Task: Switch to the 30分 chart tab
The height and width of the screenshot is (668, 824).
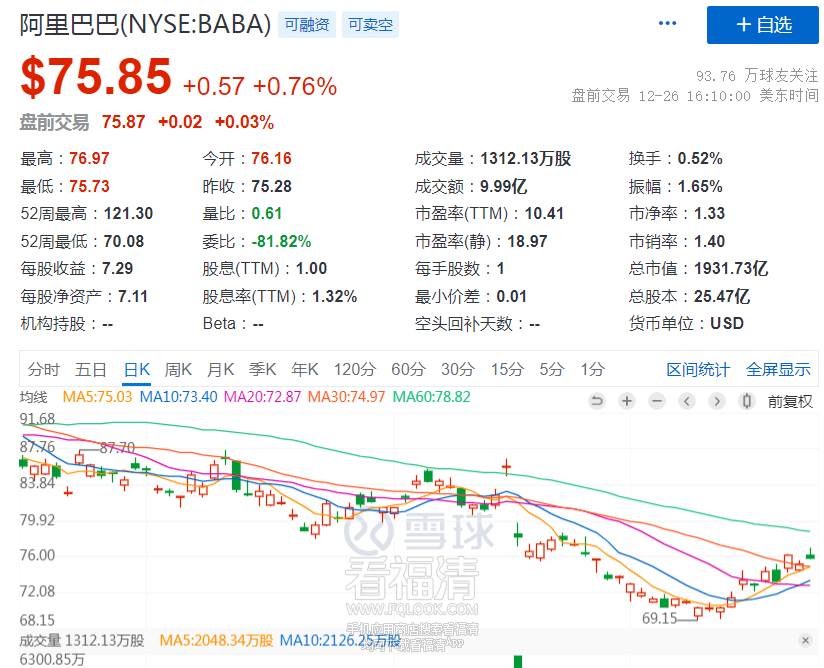Action: tap(458, 369)
